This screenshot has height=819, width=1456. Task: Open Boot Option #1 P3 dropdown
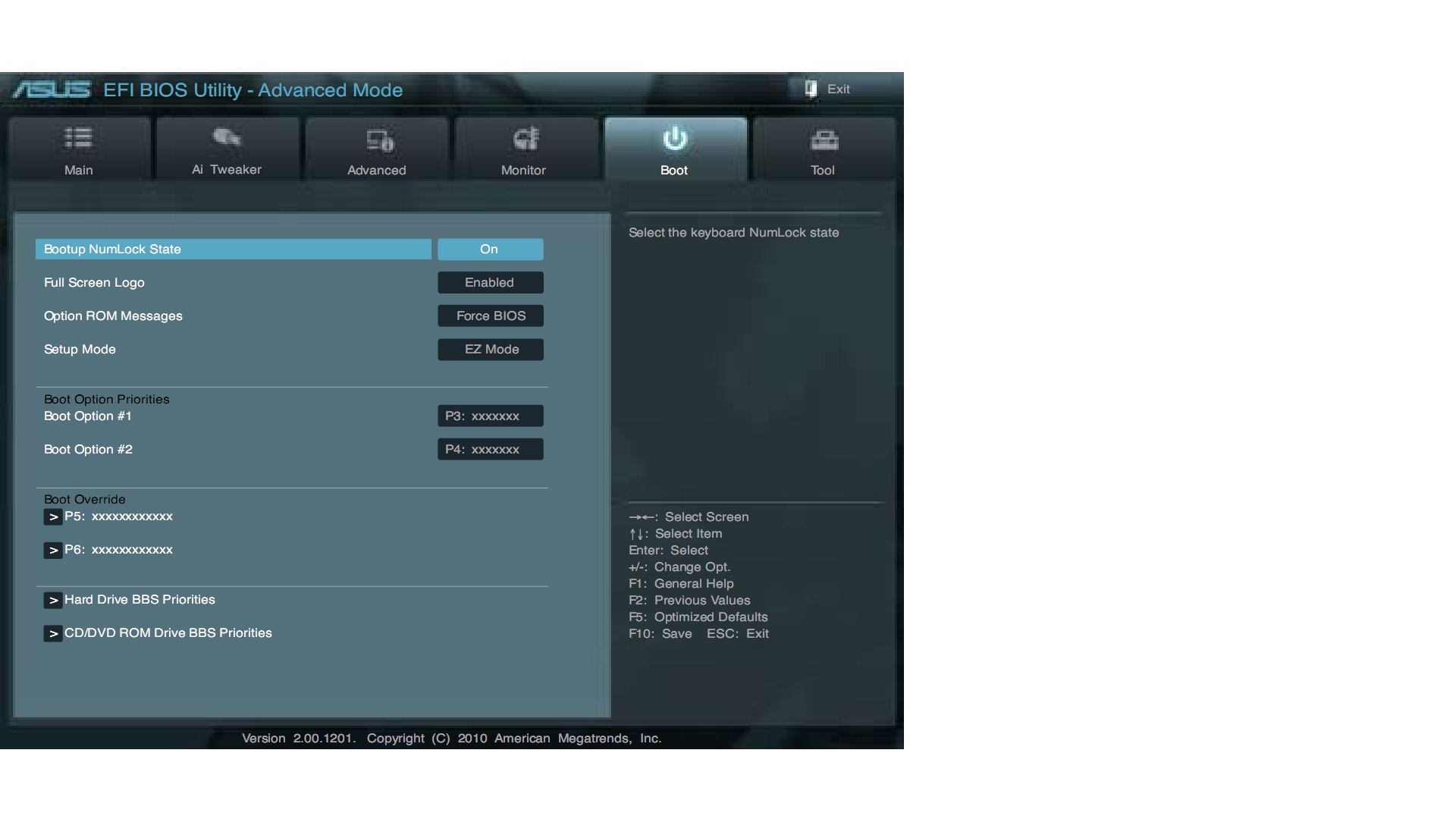(490, 416)
